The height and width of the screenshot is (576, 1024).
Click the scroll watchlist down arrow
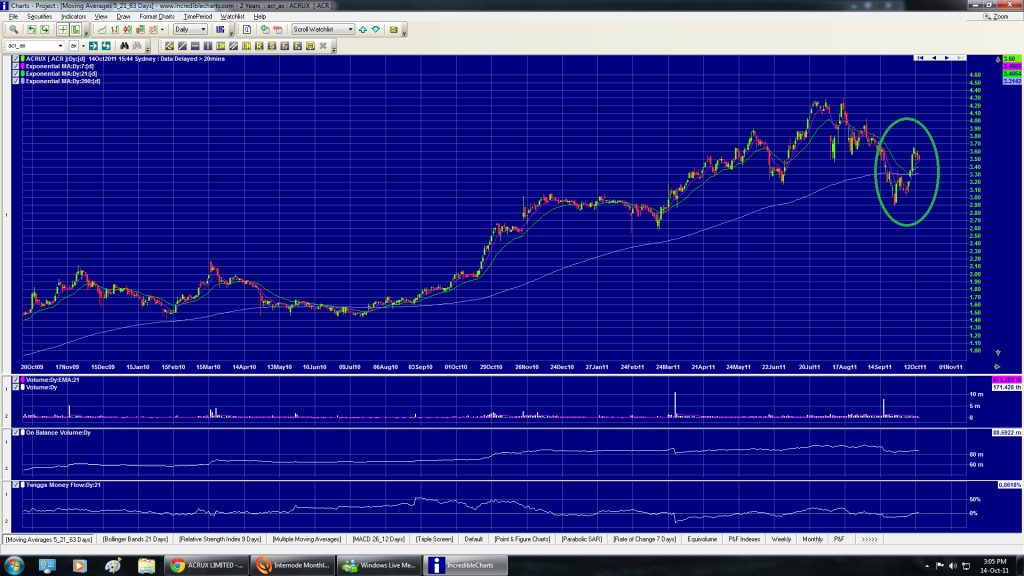(x=376, y=29)
